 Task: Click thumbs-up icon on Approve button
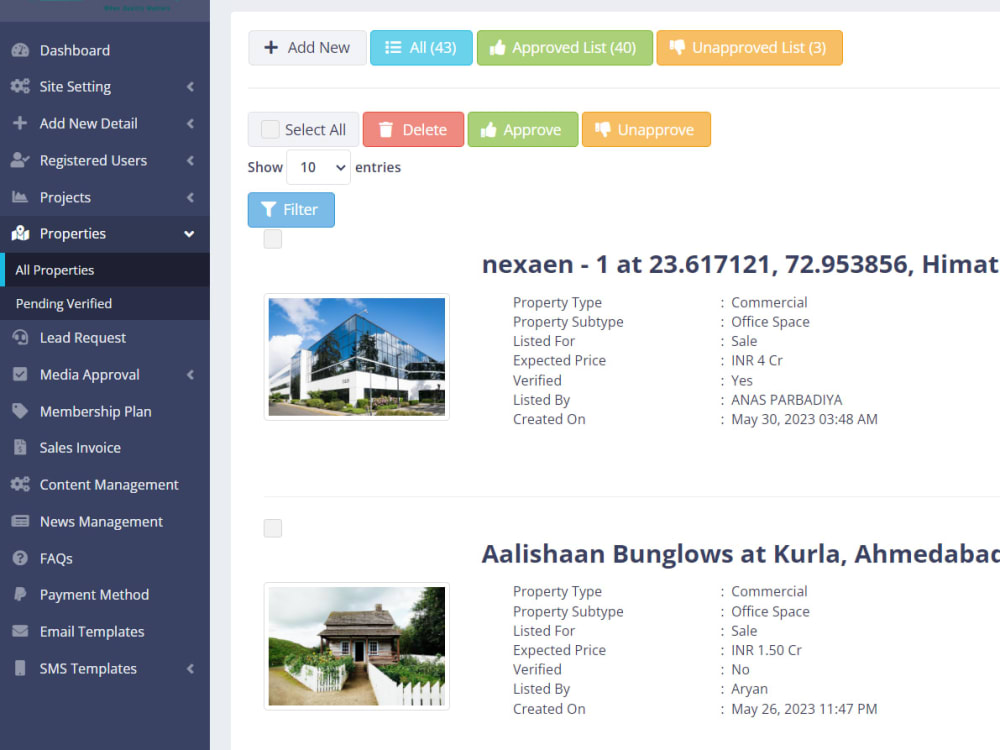pyautogui.click(x=489, y=129)
